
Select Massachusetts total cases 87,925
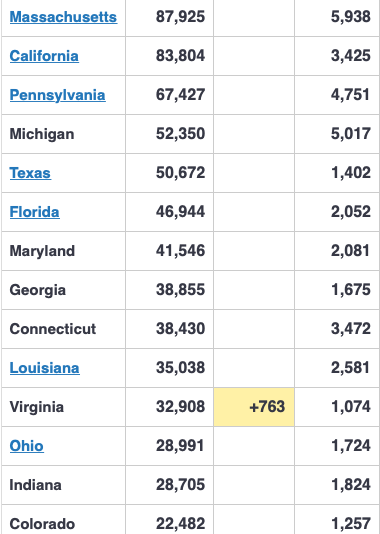(180, 17)
